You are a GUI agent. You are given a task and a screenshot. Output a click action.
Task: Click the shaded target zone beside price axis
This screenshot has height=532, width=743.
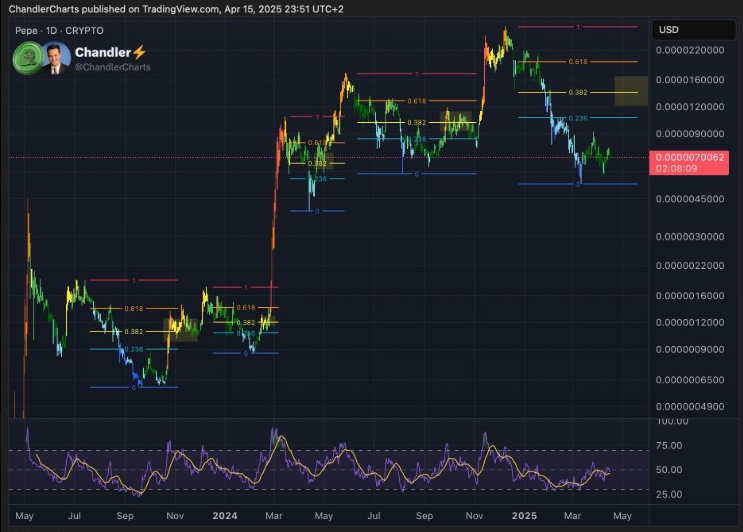pyautogui.click(x=631, y=91)
